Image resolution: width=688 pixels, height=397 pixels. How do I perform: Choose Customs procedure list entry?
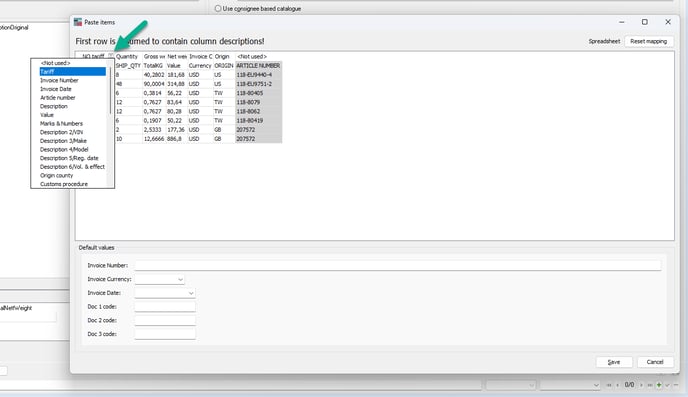[x=72, y=184]
